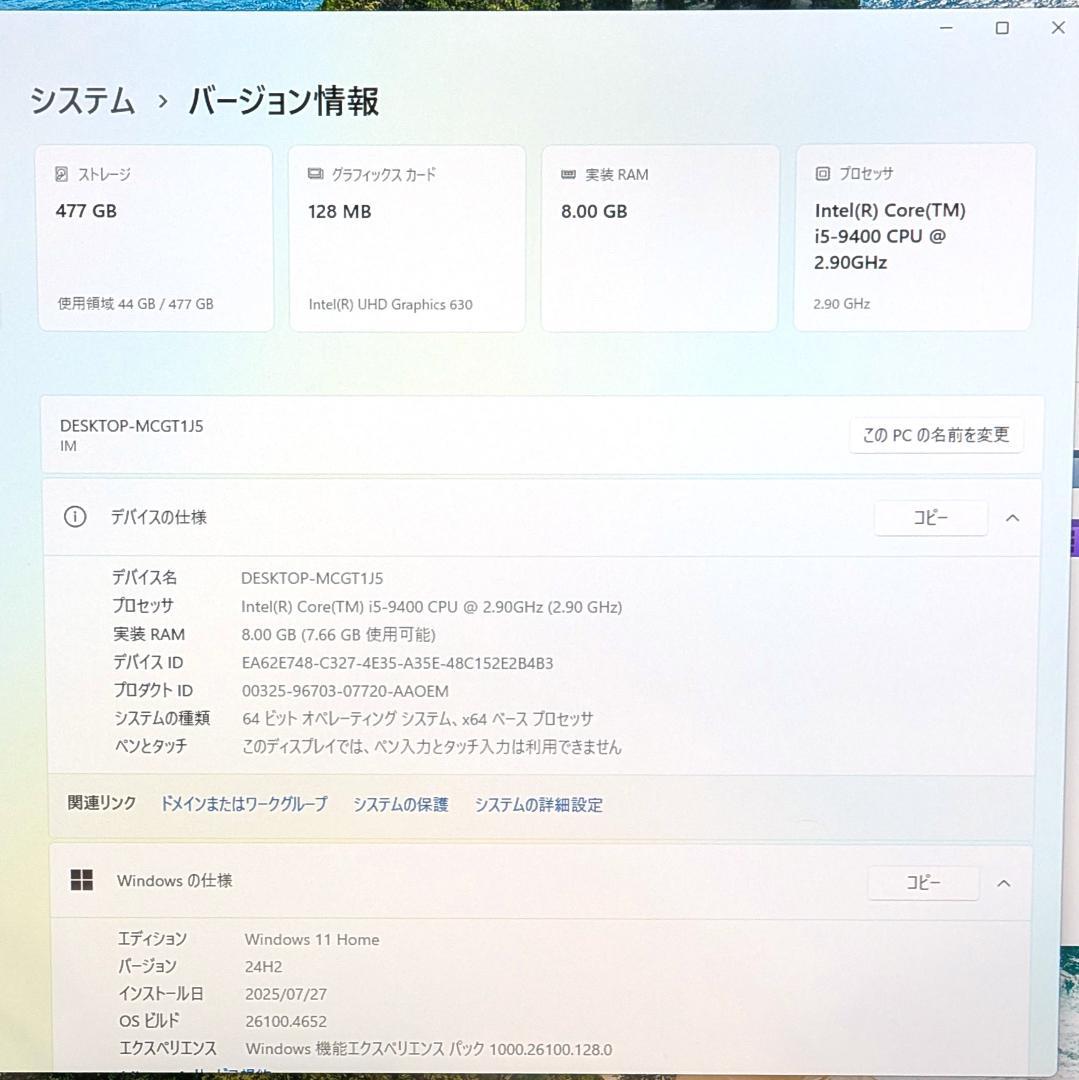Viewport: 1079px width, 1080px height.
Task: Select the 477 GB storage summary card
Action: (154, 237)
